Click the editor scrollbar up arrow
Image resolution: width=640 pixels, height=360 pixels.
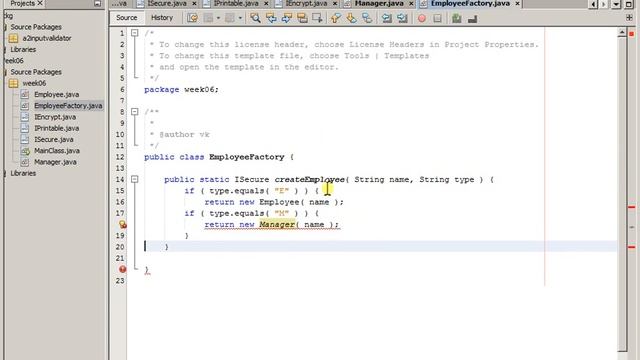(x=622, y=32)
